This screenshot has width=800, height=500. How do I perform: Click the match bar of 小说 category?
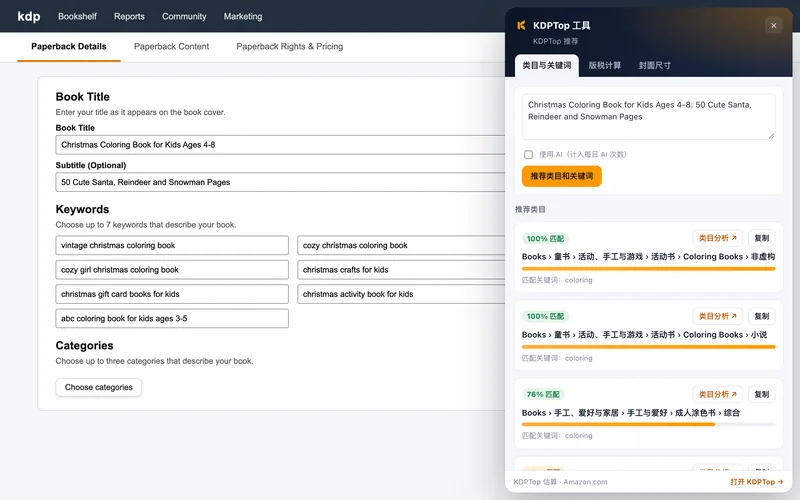pyautogui.click(x=648, y=347)
